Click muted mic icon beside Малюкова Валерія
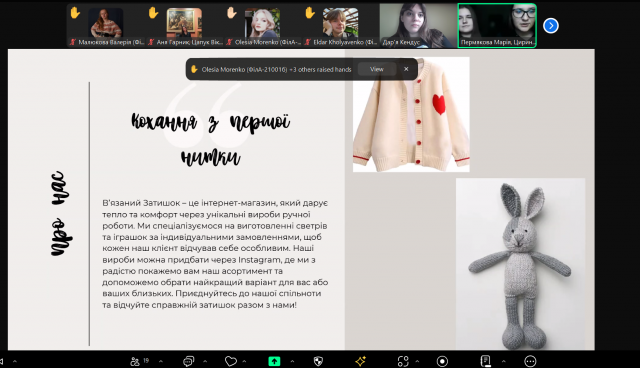Screen dimensions: 640x368 [x=73, y=42]
